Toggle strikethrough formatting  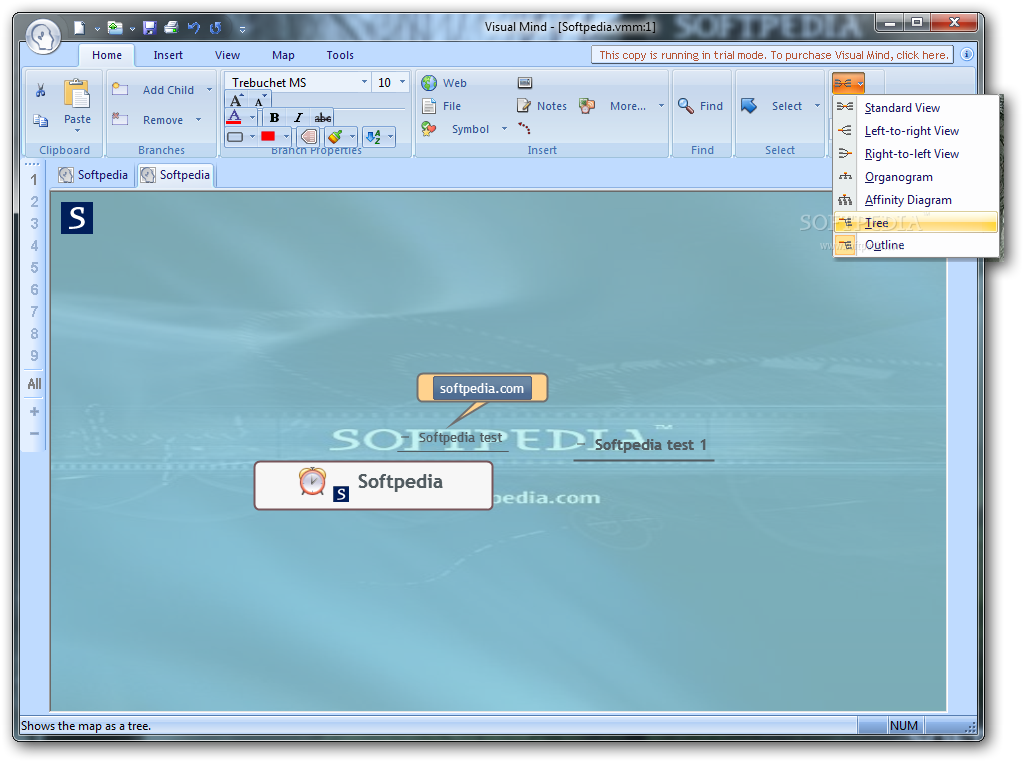(323, 118)
